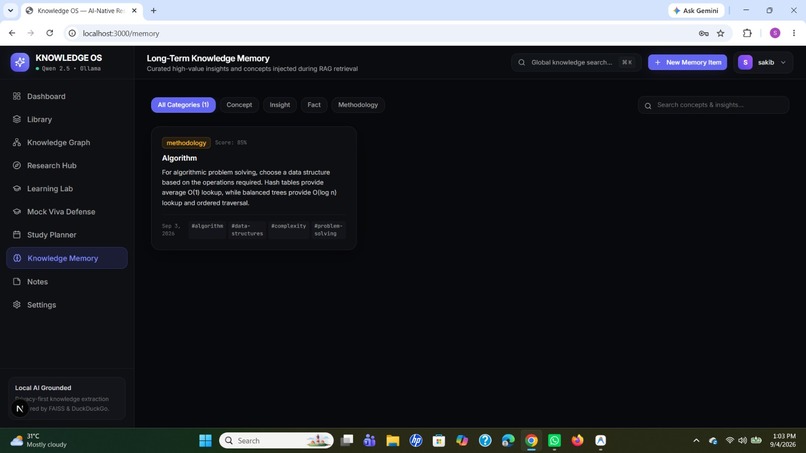Click the password key icon in address bar
The height and width of the screenshot is (453, 806).
tap(704, 33)
